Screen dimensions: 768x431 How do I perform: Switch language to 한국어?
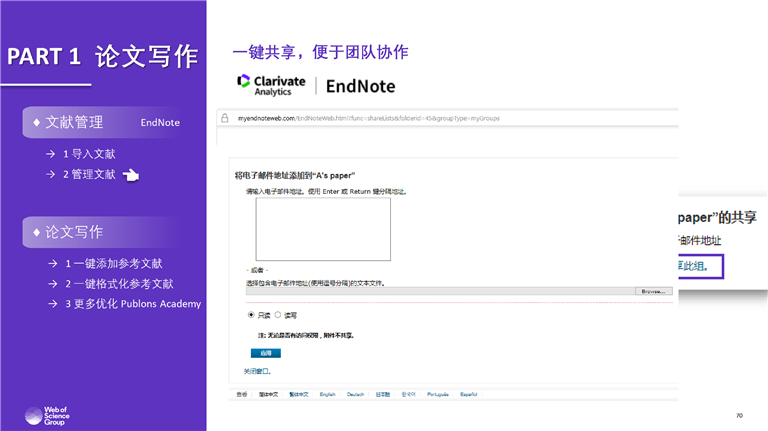[x=408, y=394]
